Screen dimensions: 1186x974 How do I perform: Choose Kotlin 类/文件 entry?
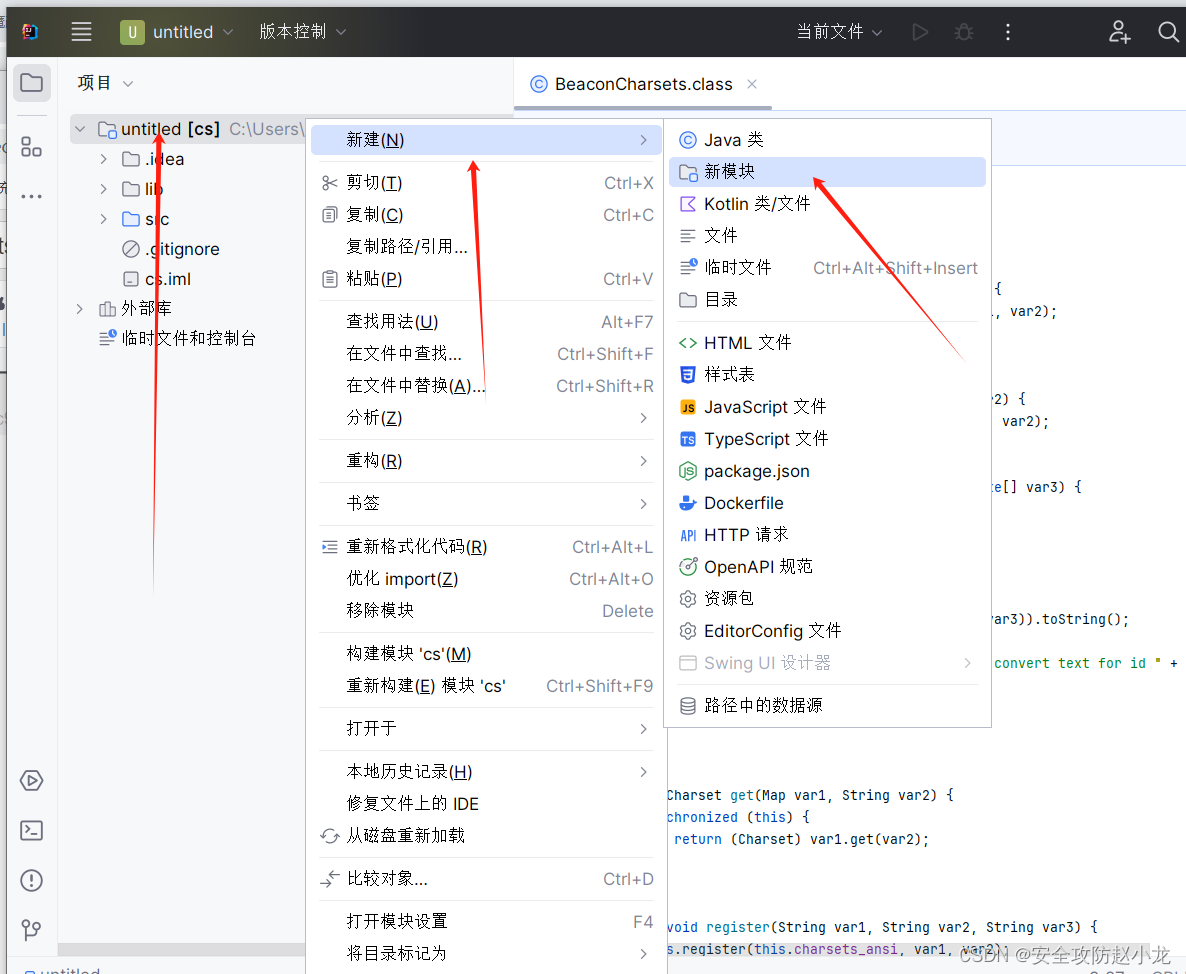coord(827,203)
